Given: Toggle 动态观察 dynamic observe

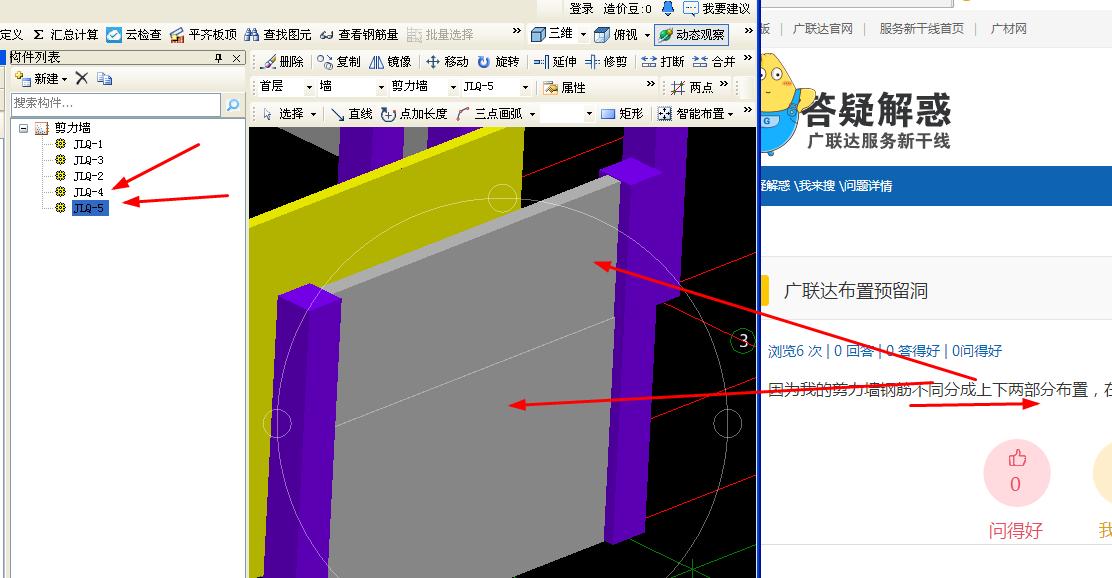Looking at the screenshot, I should pyautogui.click(x=691, y=34).
